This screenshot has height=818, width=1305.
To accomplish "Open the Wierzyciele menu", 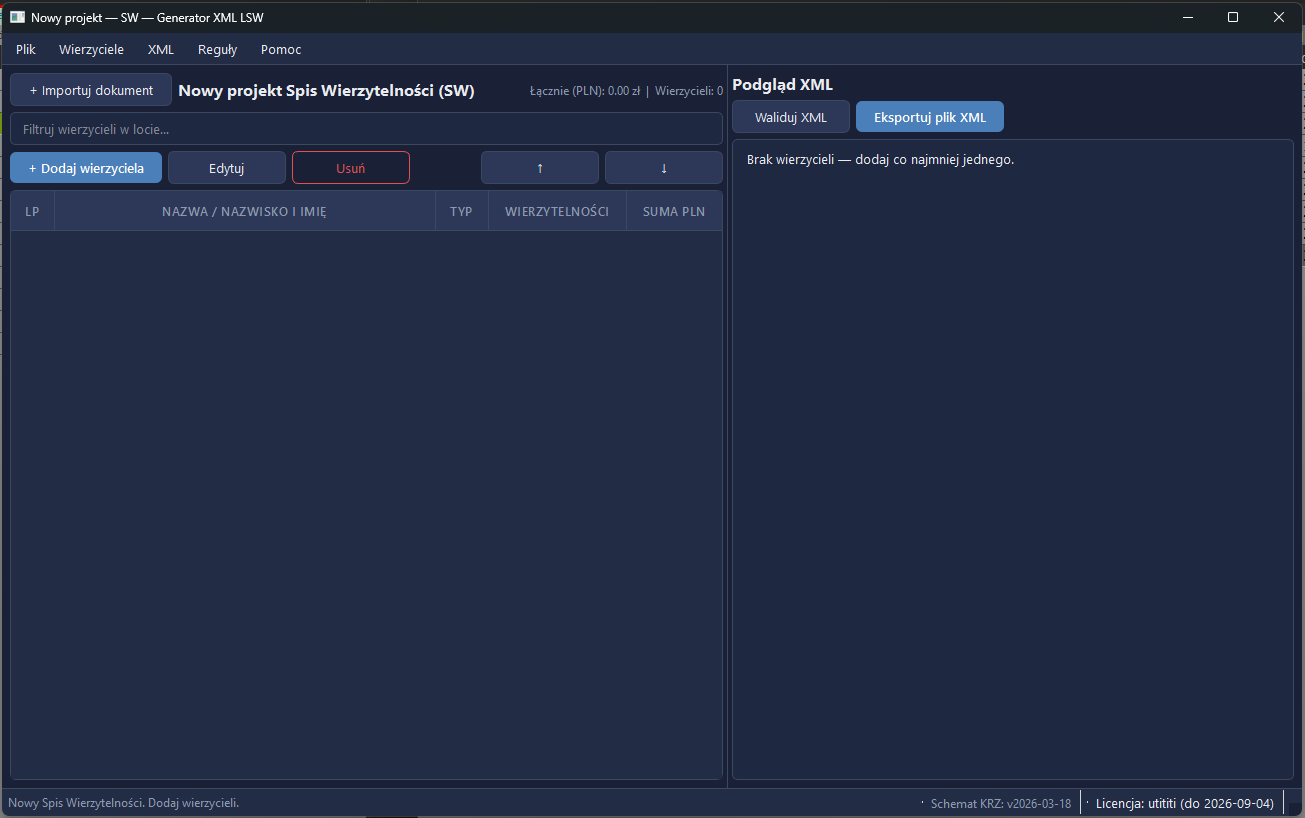I will tap(91, 49).
